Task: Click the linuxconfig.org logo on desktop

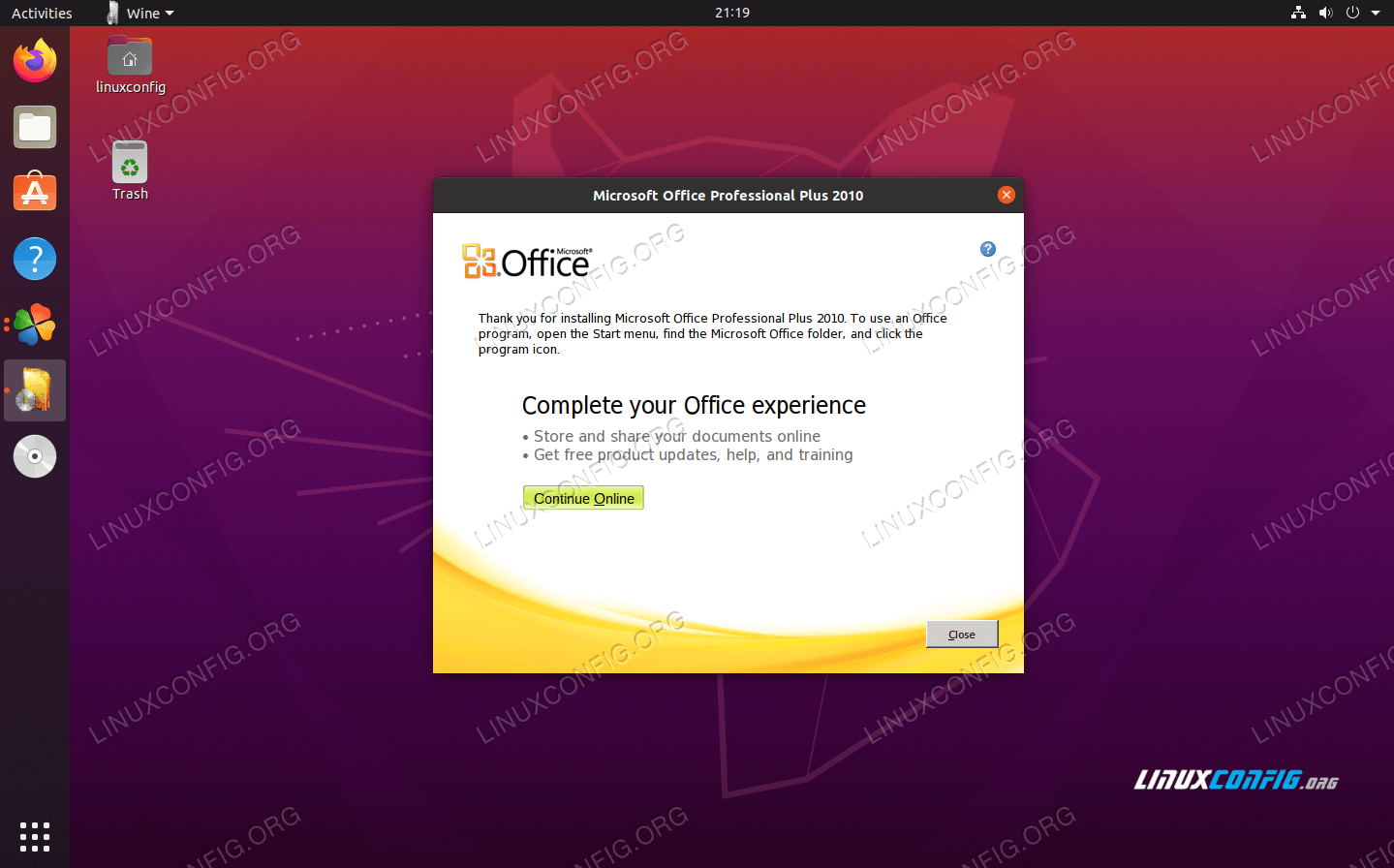Action: pyautogui.click(x=1236, y=780)
